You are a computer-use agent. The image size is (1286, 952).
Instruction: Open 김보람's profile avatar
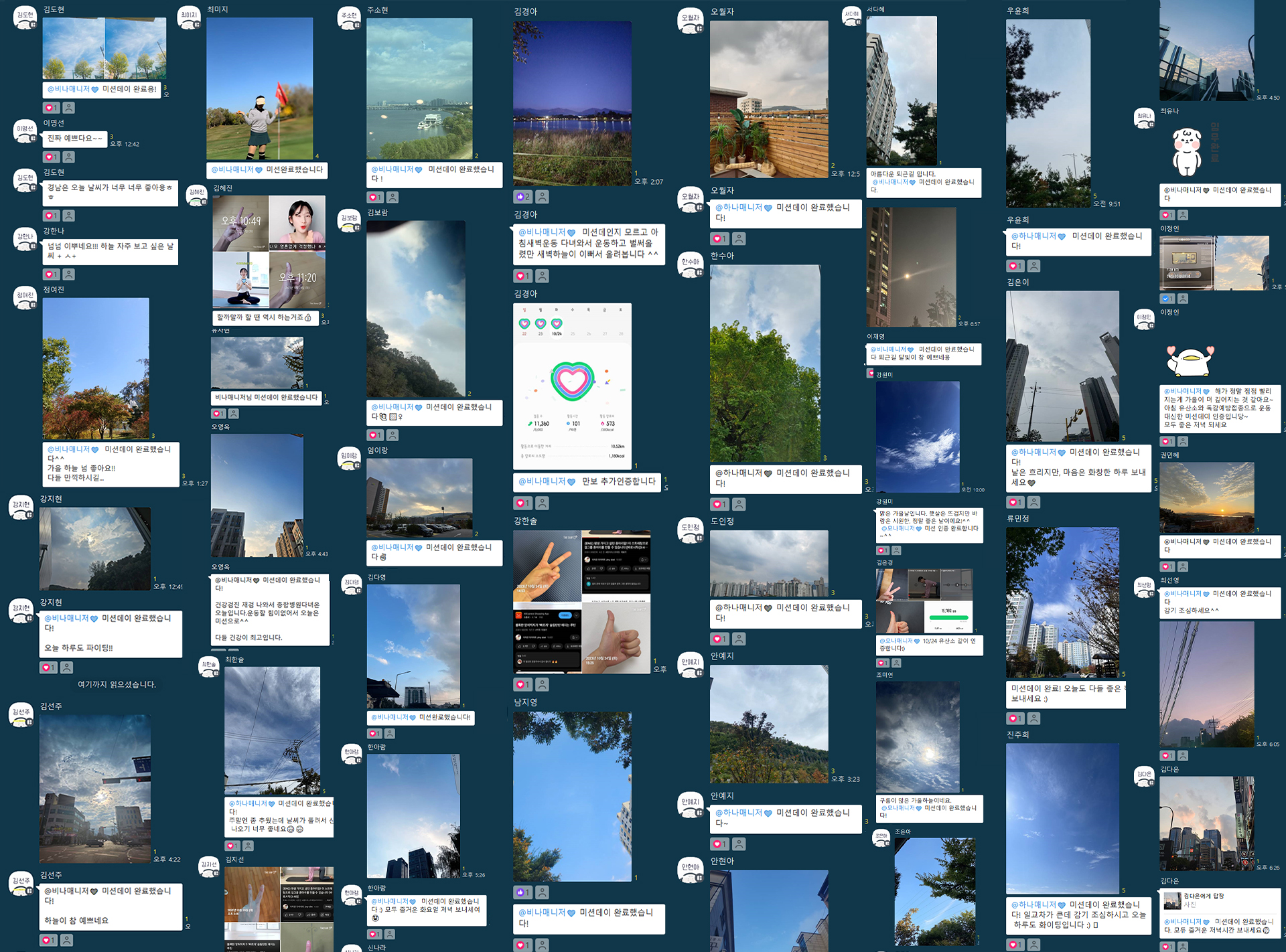pos(349,221)
